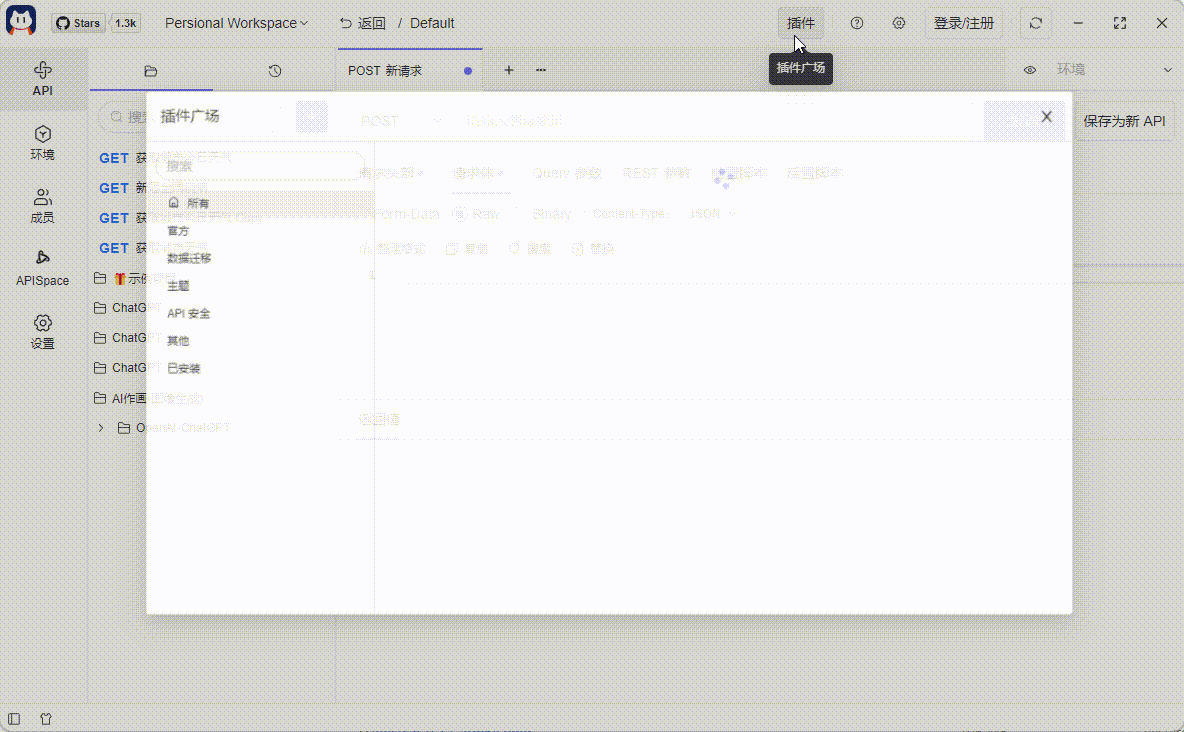Click the shirt theme icon in the bottom bar
The width and height of the screenshot is (1184, 732).
point(46,719)
